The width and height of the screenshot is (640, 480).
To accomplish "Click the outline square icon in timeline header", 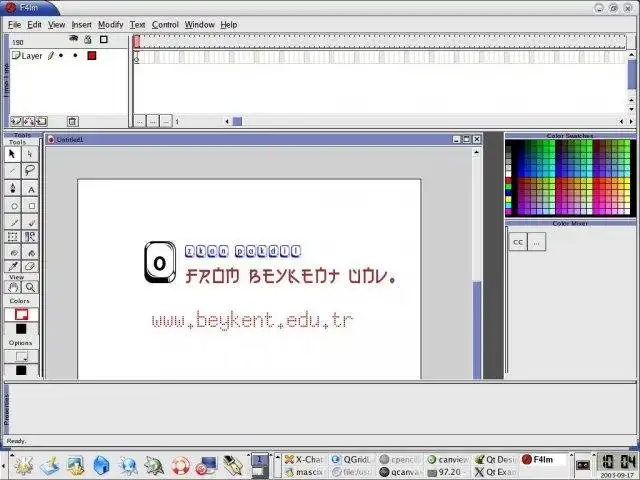I will 104,40.
